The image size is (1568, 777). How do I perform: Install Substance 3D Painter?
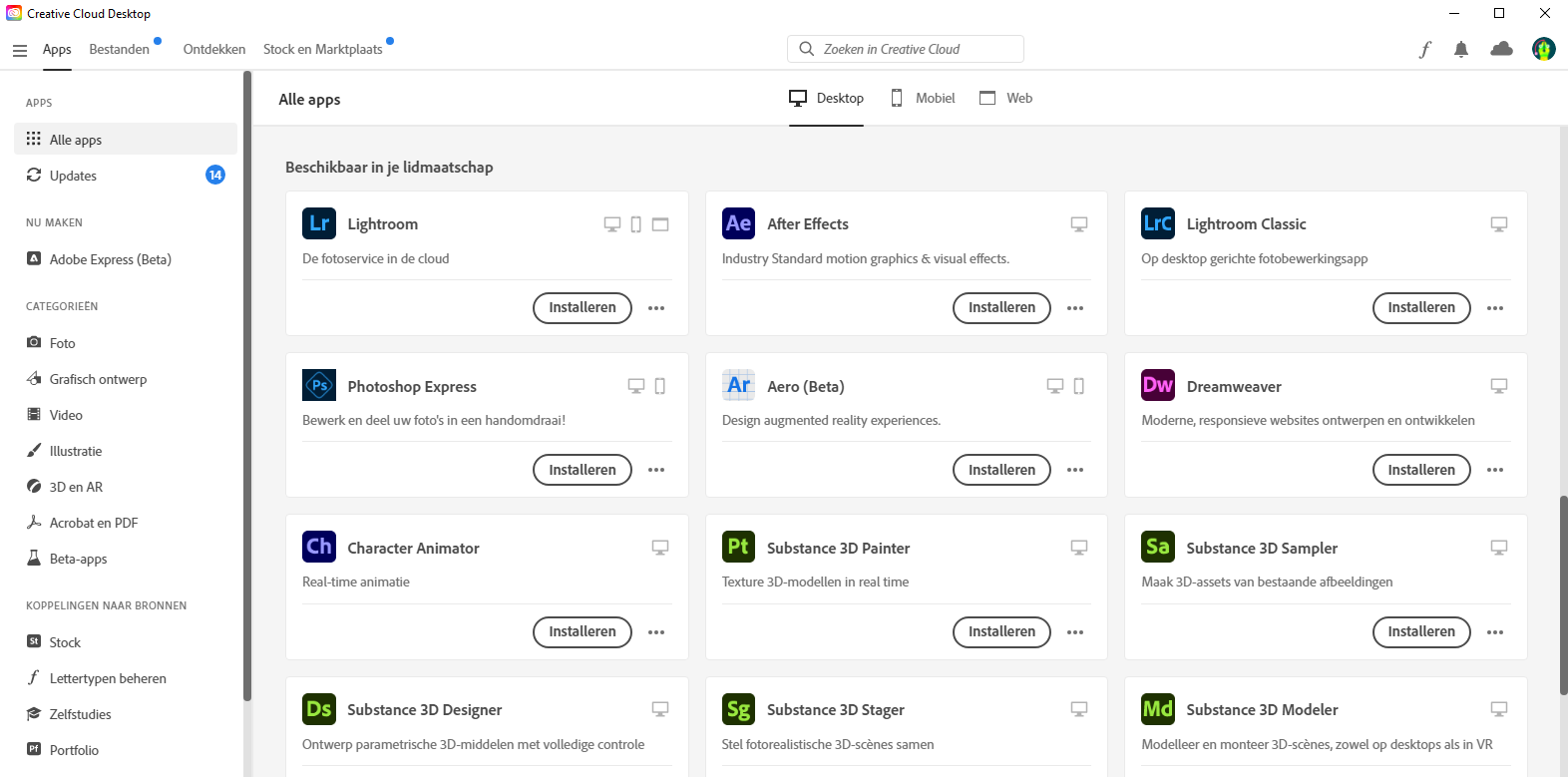(1002, 631)
